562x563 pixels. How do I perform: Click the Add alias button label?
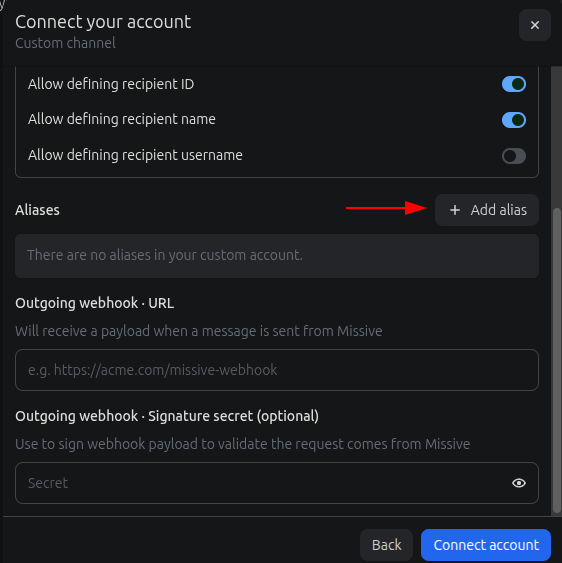(498, 210)
